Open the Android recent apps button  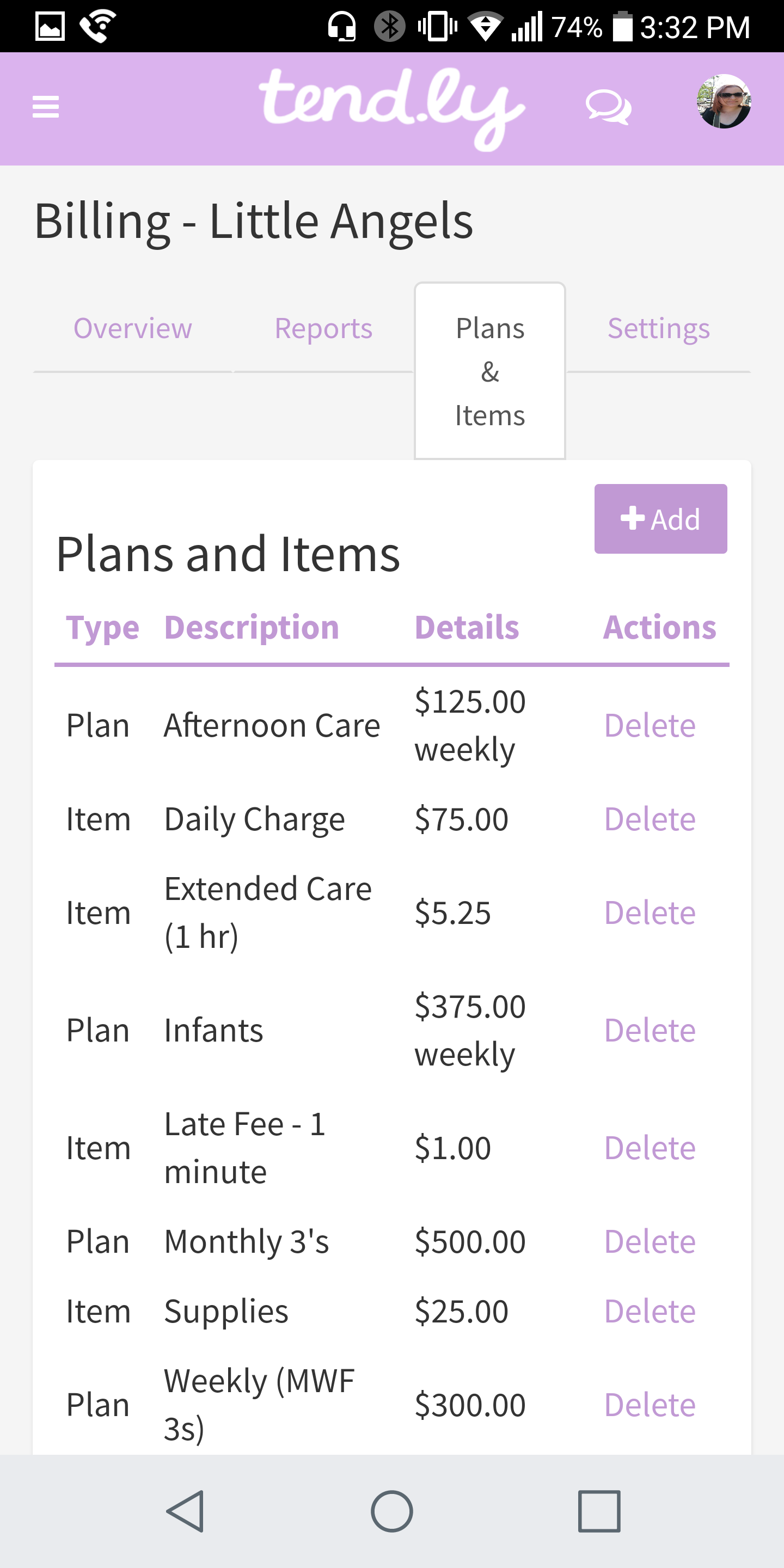[599, 1510]
